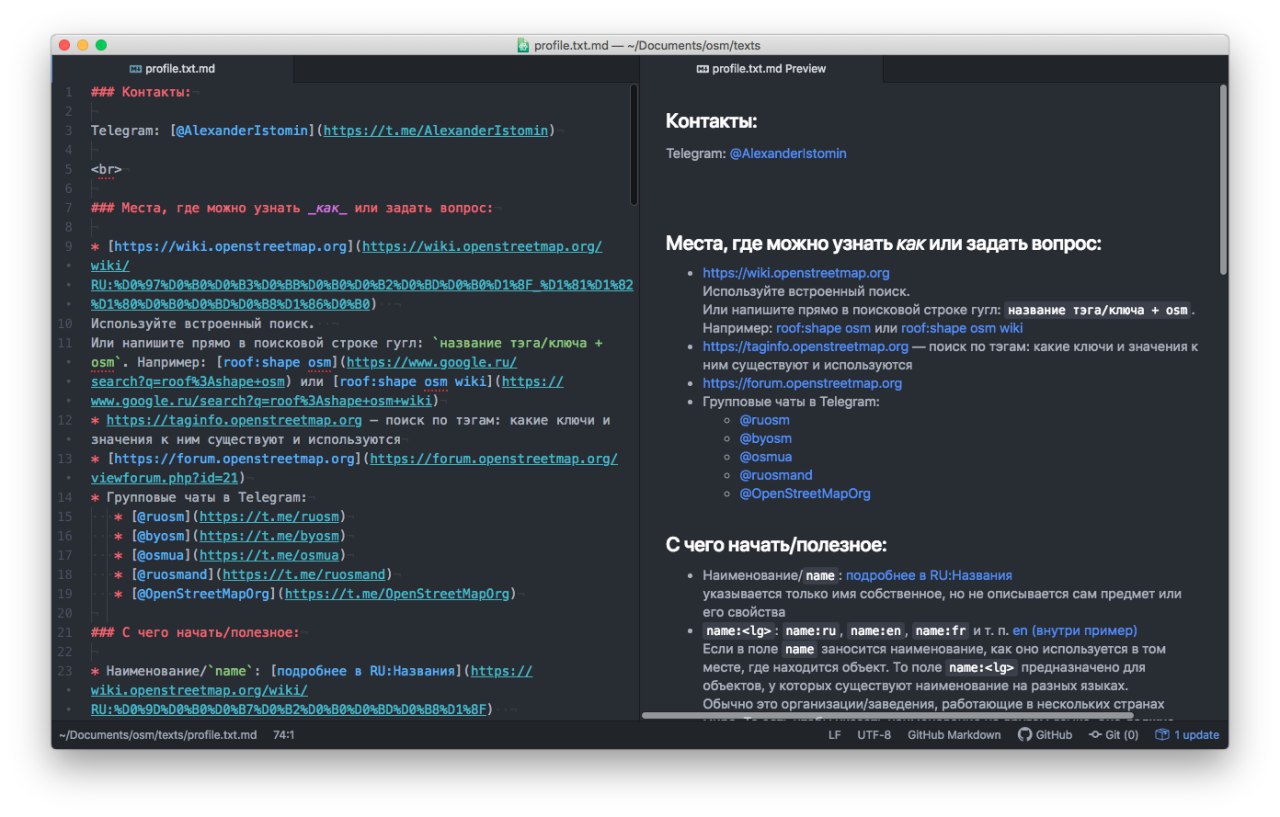
Task: Click the 'Места, где можно узнать' preview heading
Action: coord(884,243)
